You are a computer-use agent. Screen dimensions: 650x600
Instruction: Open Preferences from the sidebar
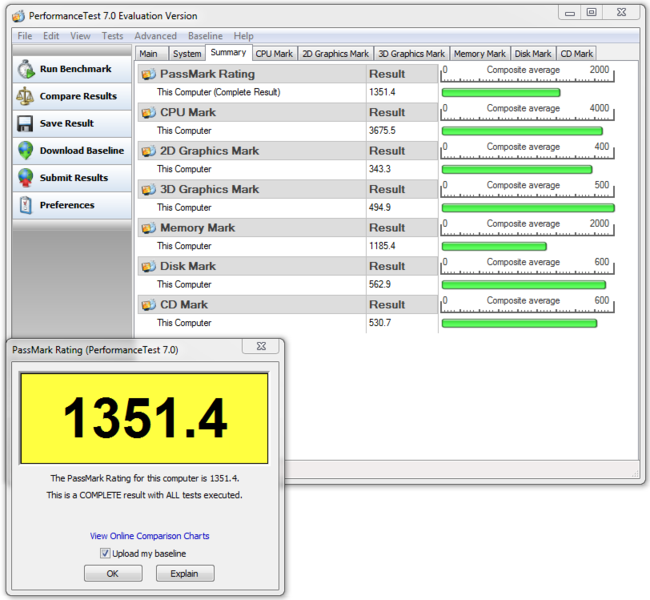(x=72, y=205)
